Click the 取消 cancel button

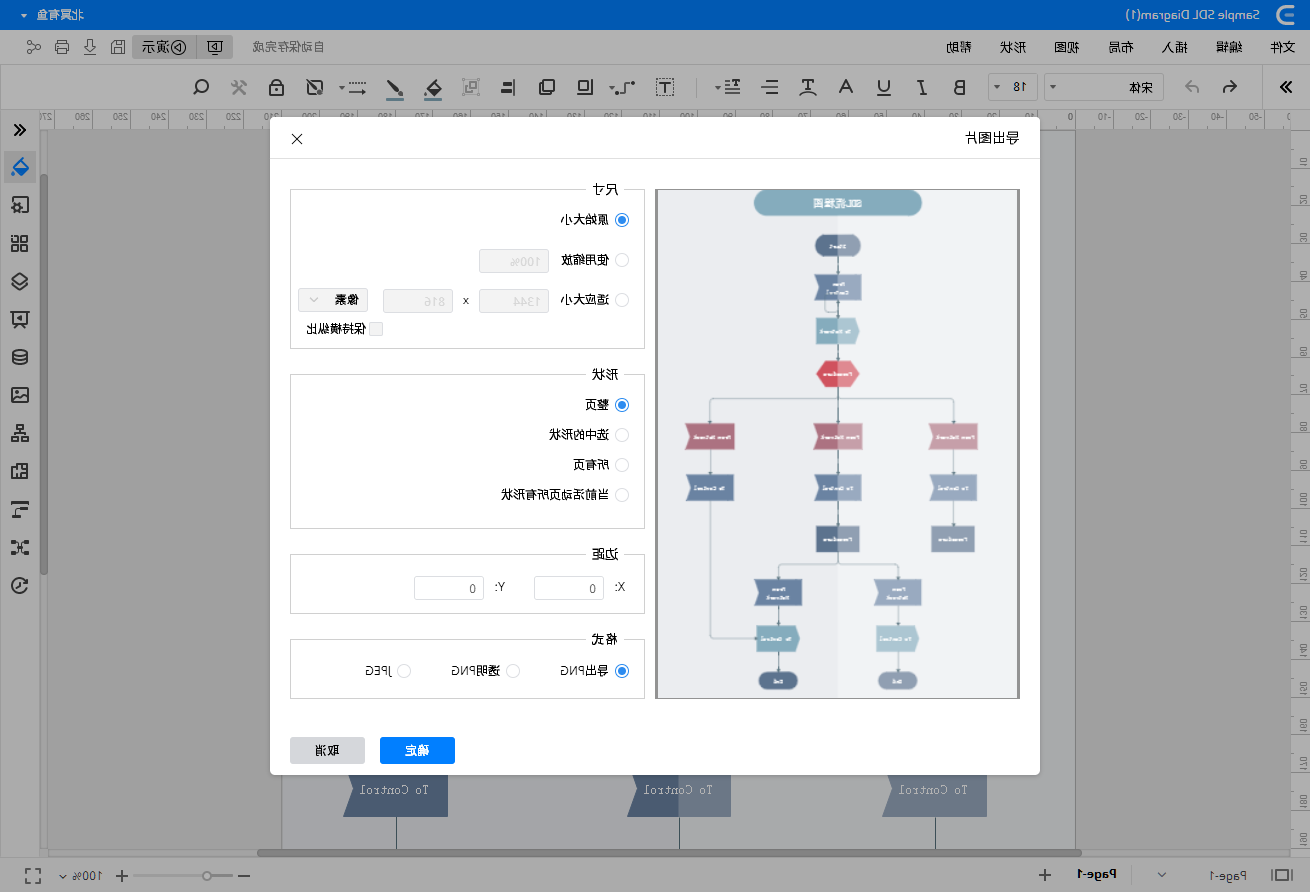pos(327,750)
